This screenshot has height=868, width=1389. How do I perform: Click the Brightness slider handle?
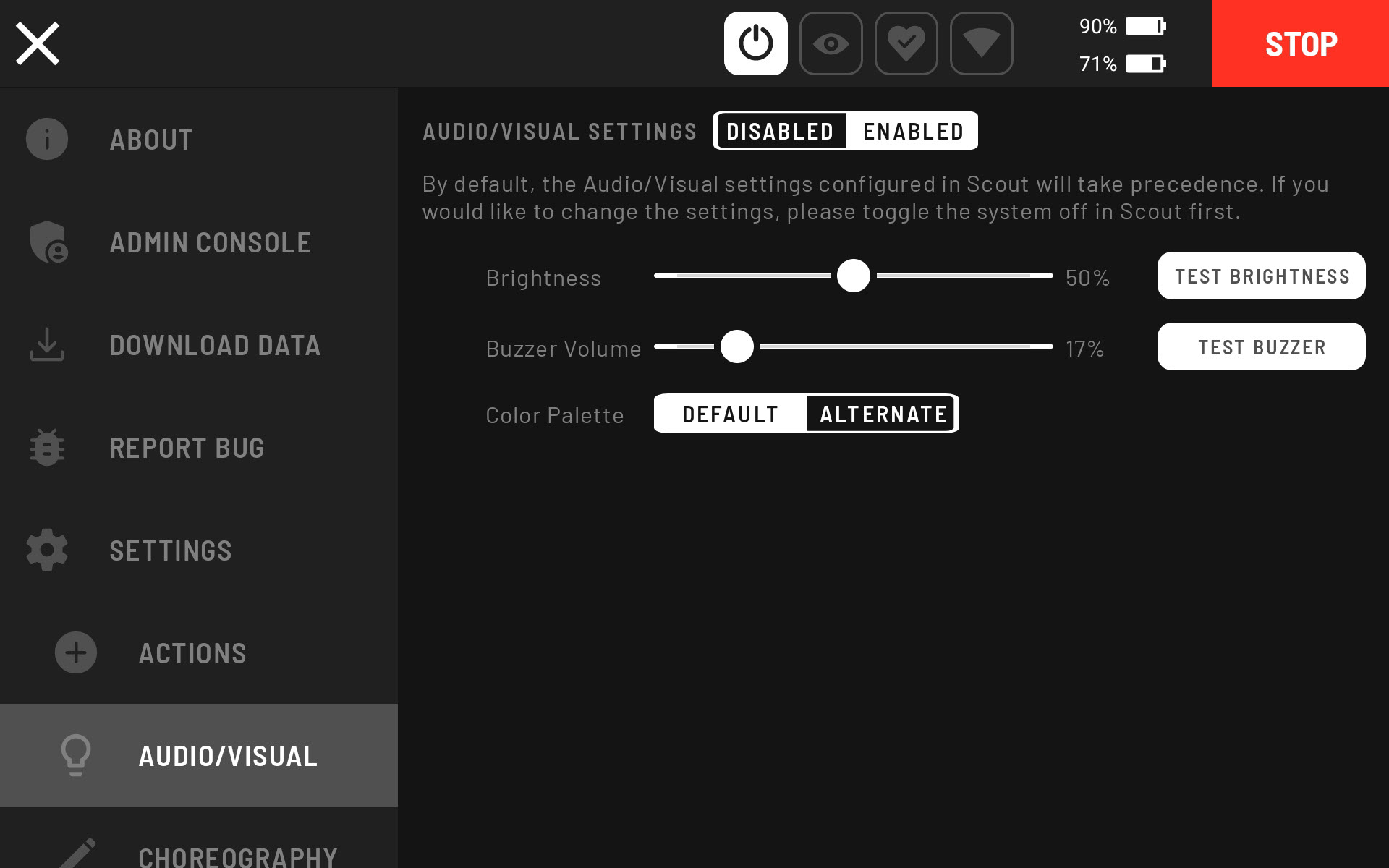point(853,276)
